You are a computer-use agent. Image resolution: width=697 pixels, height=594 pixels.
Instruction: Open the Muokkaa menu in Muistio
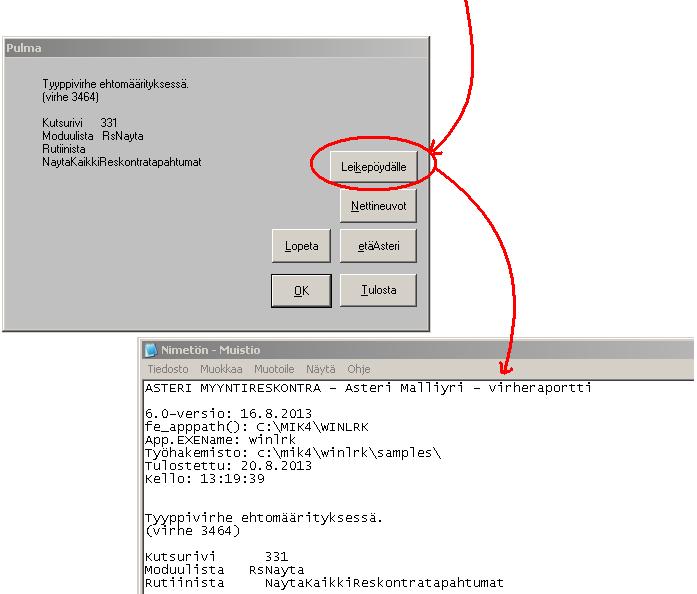click(221, 369)
